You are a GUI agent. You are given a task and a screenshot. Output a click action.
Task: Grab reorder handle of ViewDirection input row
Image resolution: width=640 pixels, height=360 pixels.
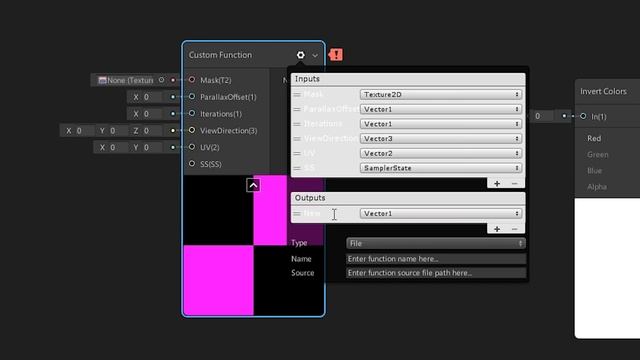pos(297,139)
